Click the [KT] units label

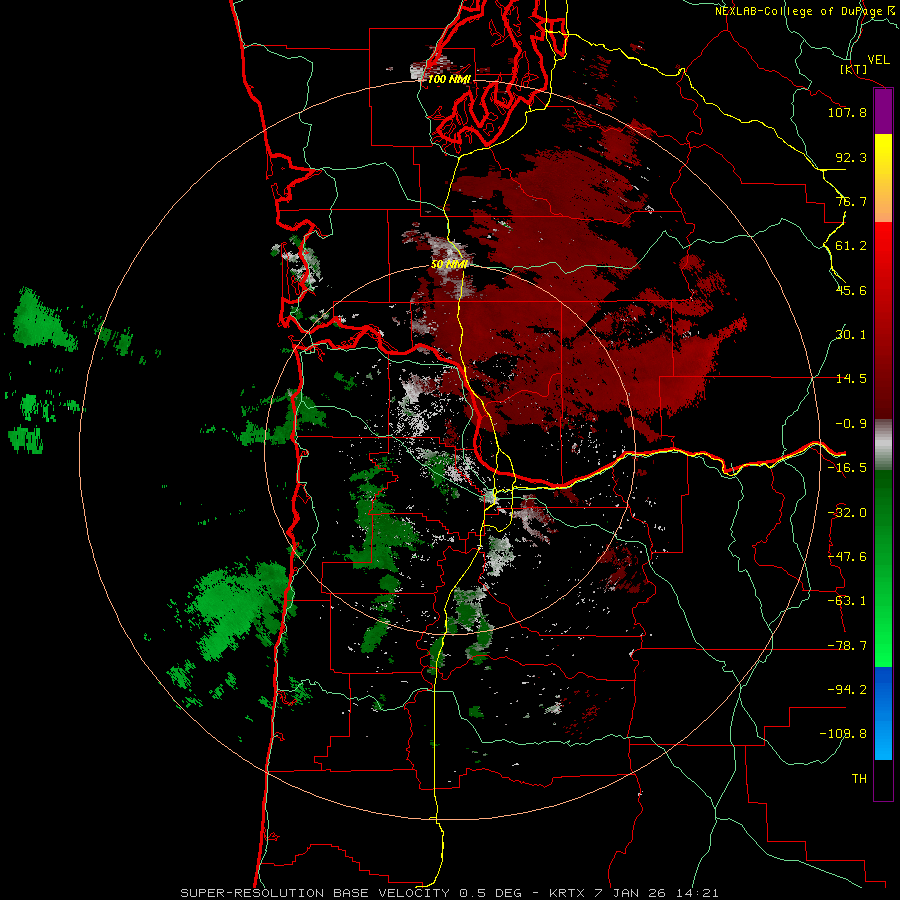click(854, 69)
